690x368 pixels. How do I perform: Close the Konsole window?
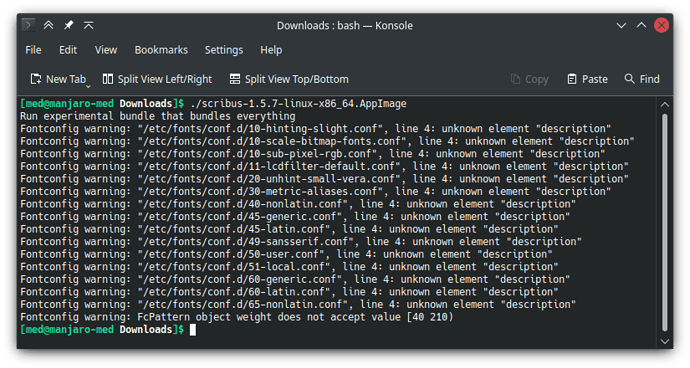661,26
